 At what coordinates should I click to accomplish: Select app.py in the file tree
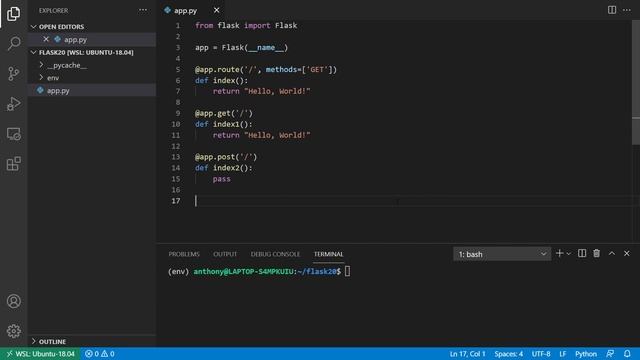point(92,90)
